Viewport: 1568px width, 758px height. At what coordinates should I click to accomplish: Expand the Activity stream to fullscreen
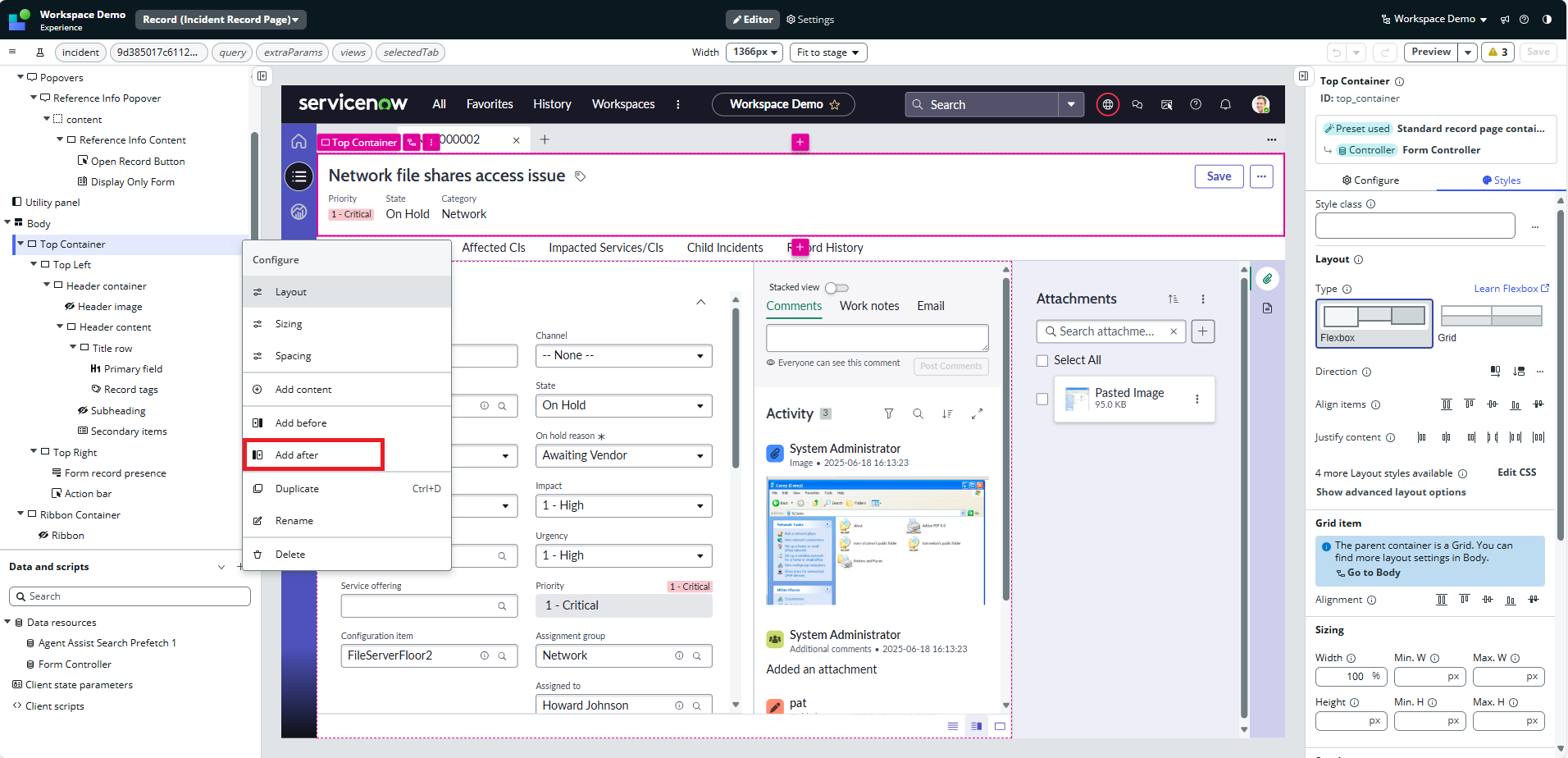tap(977, 414)
